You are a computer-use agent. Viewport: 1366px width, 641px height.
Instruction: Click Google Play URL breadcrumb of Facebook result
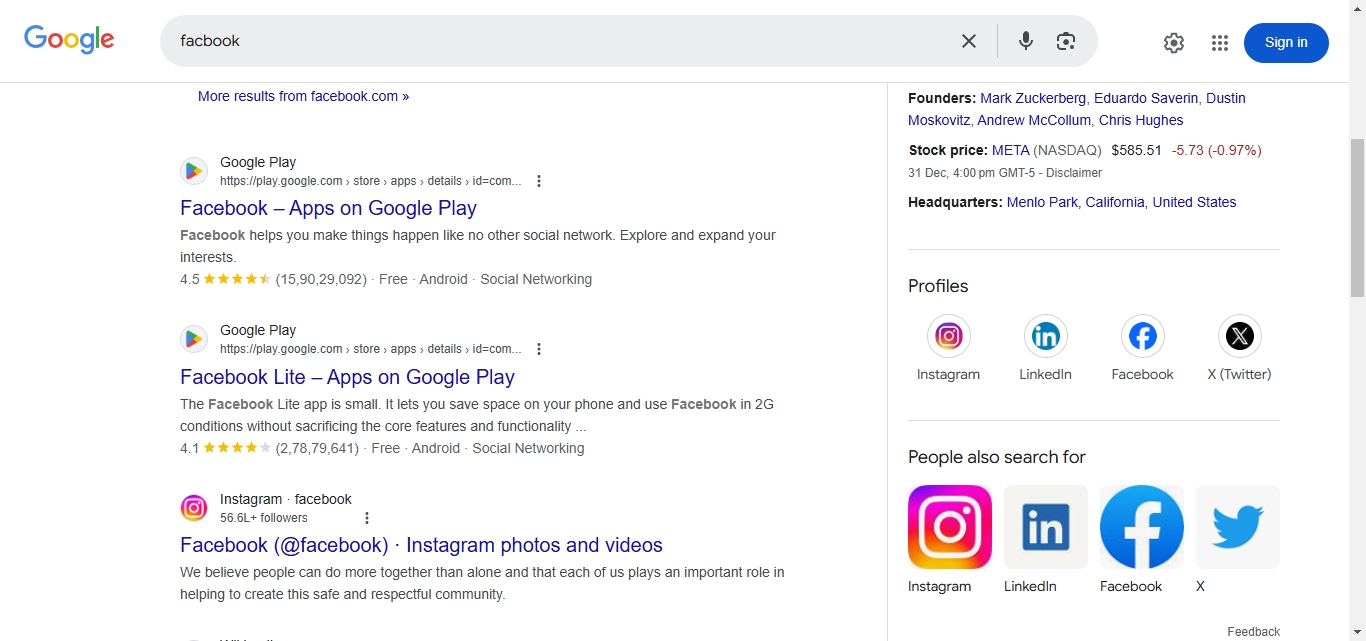[371, 181]
